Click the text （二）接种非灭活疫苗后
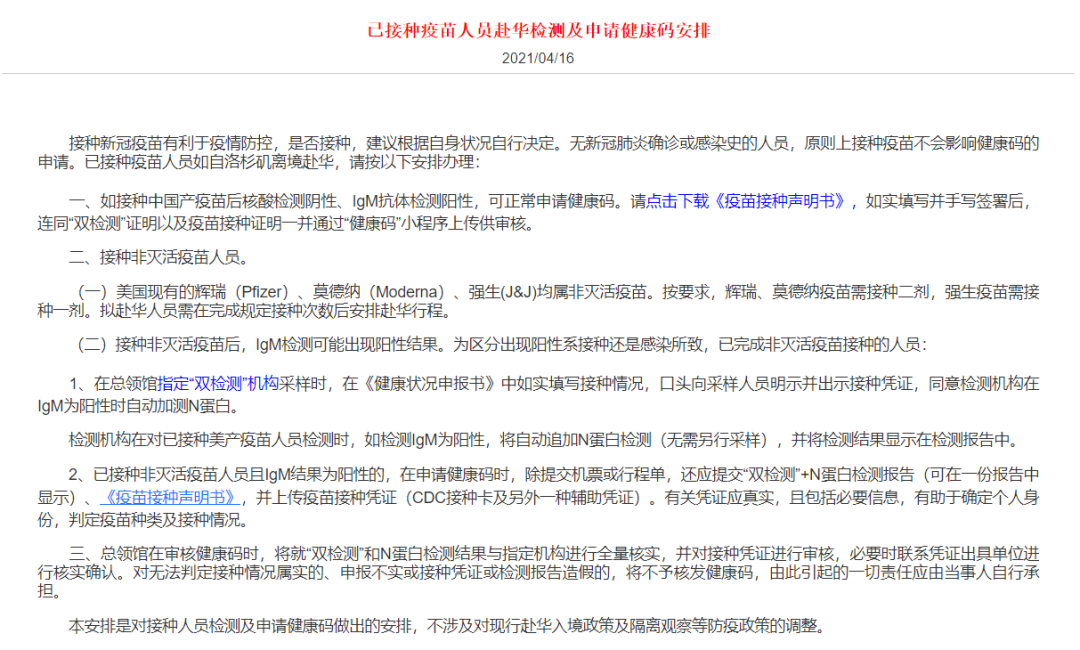This screenshot has height=650, width=1080. click(158, 345)
